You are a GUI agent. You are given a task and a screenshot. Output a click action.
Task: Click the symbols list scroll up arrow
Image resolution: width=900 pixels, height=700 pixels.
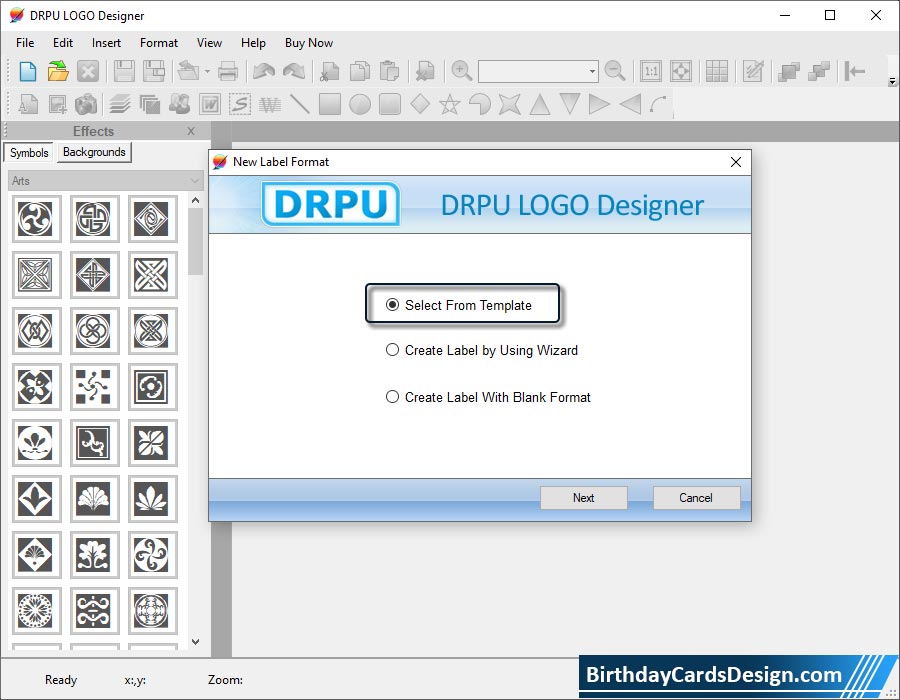195,200
